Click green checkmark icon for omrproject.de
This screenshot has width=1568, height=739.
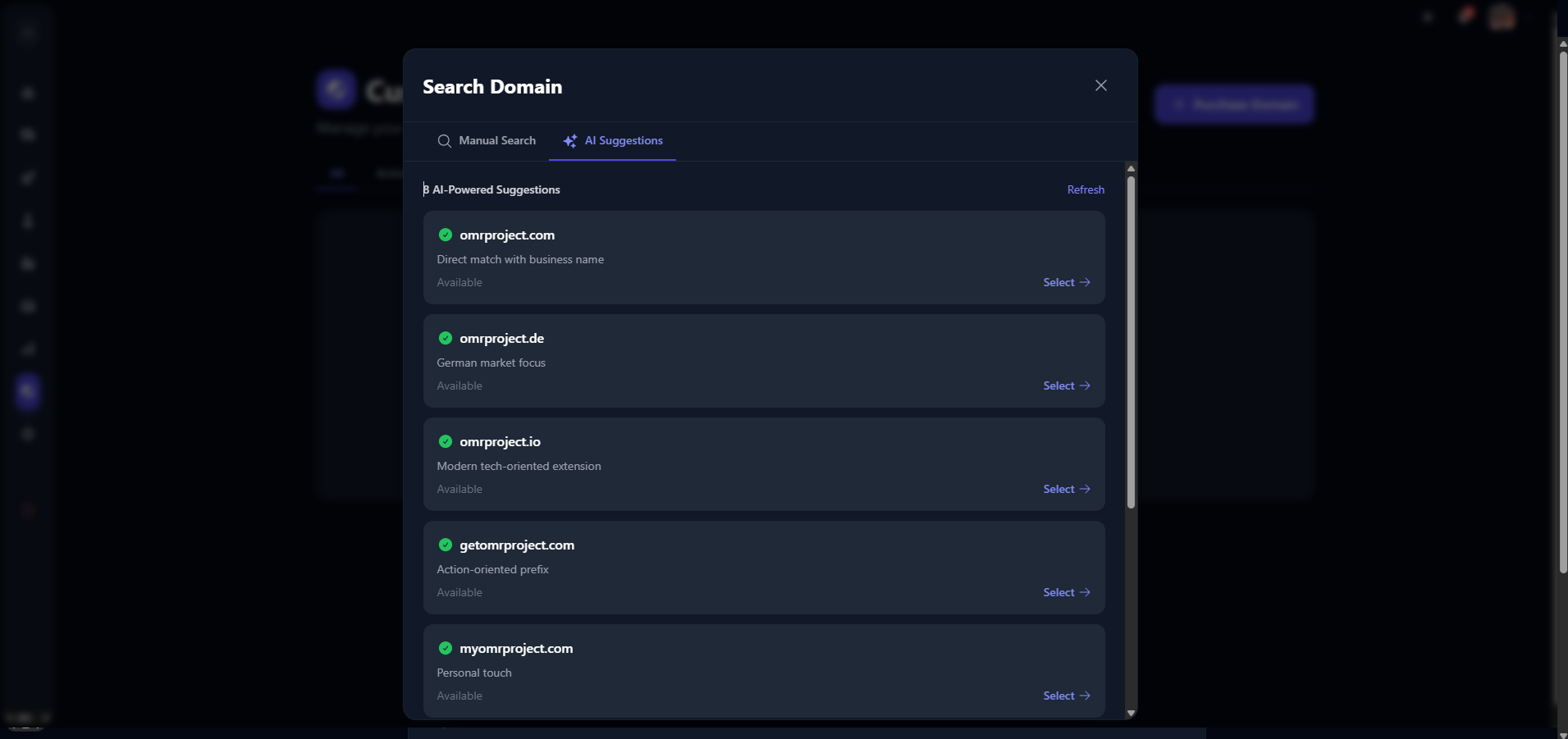click(445, 338)
